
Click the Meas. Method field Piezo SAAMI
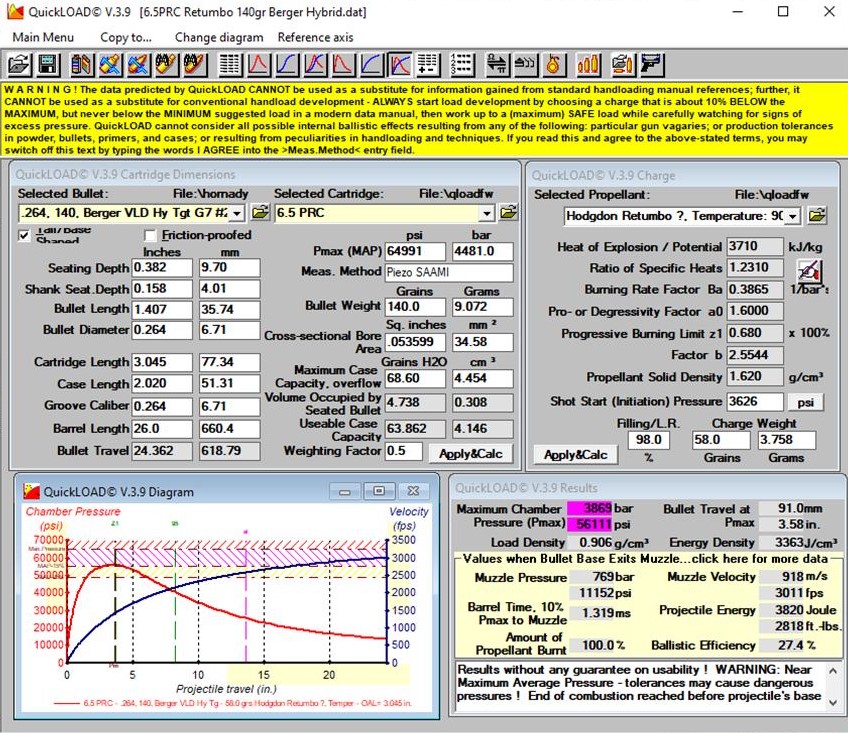449,272
